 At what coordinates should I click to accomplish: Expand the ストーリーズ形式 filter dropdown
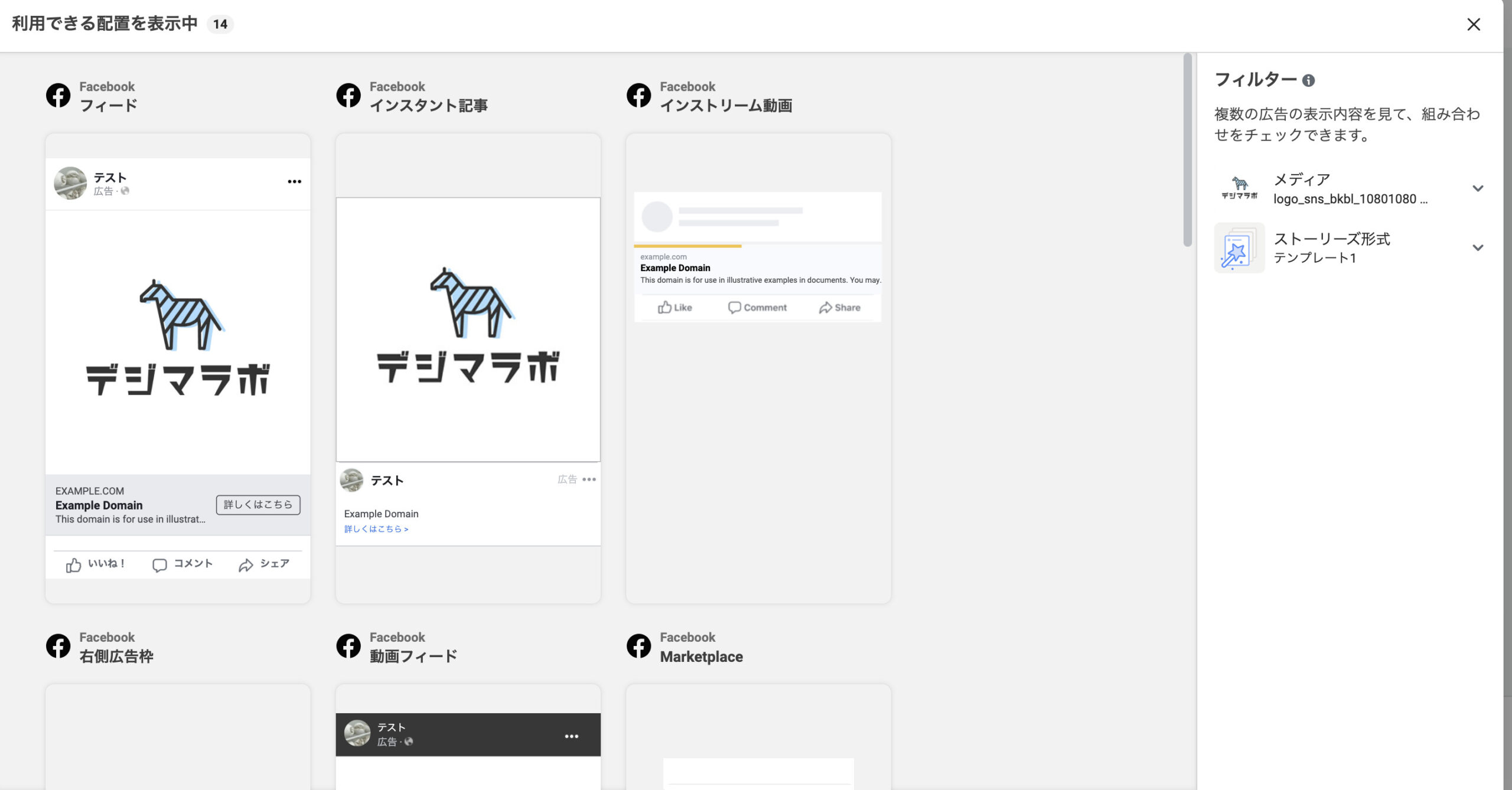pos(1477,247)
